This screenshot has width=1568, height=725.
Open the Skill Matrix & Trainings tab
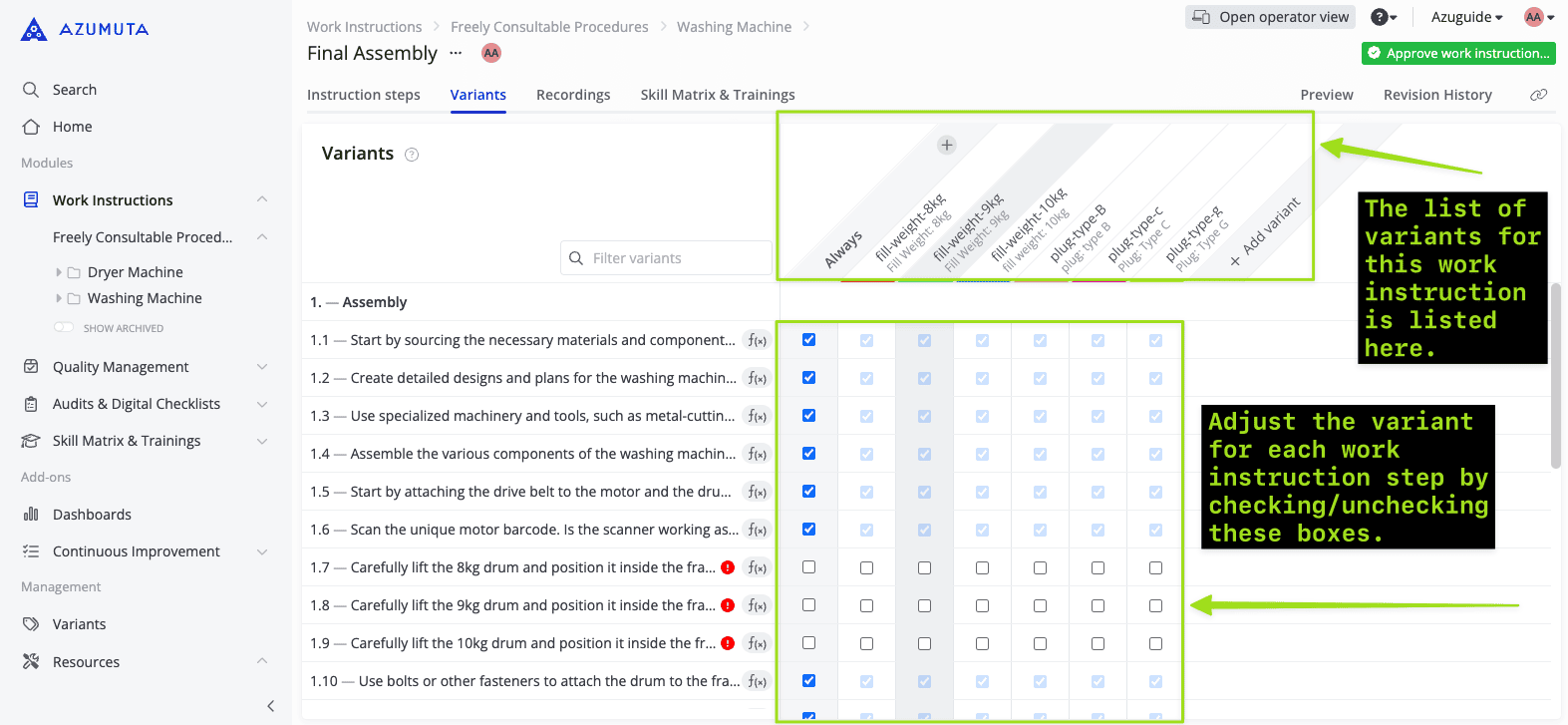(718, 95)
